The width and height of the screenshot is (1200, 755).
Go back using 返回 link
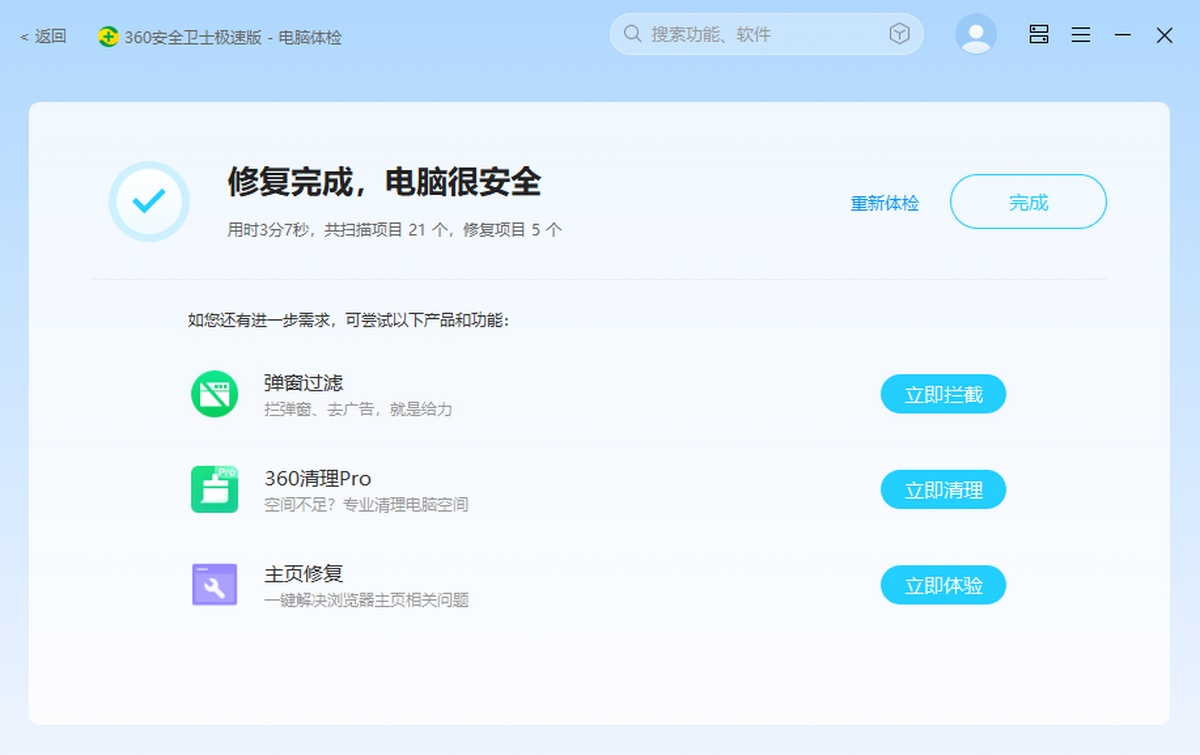point(43,37)
